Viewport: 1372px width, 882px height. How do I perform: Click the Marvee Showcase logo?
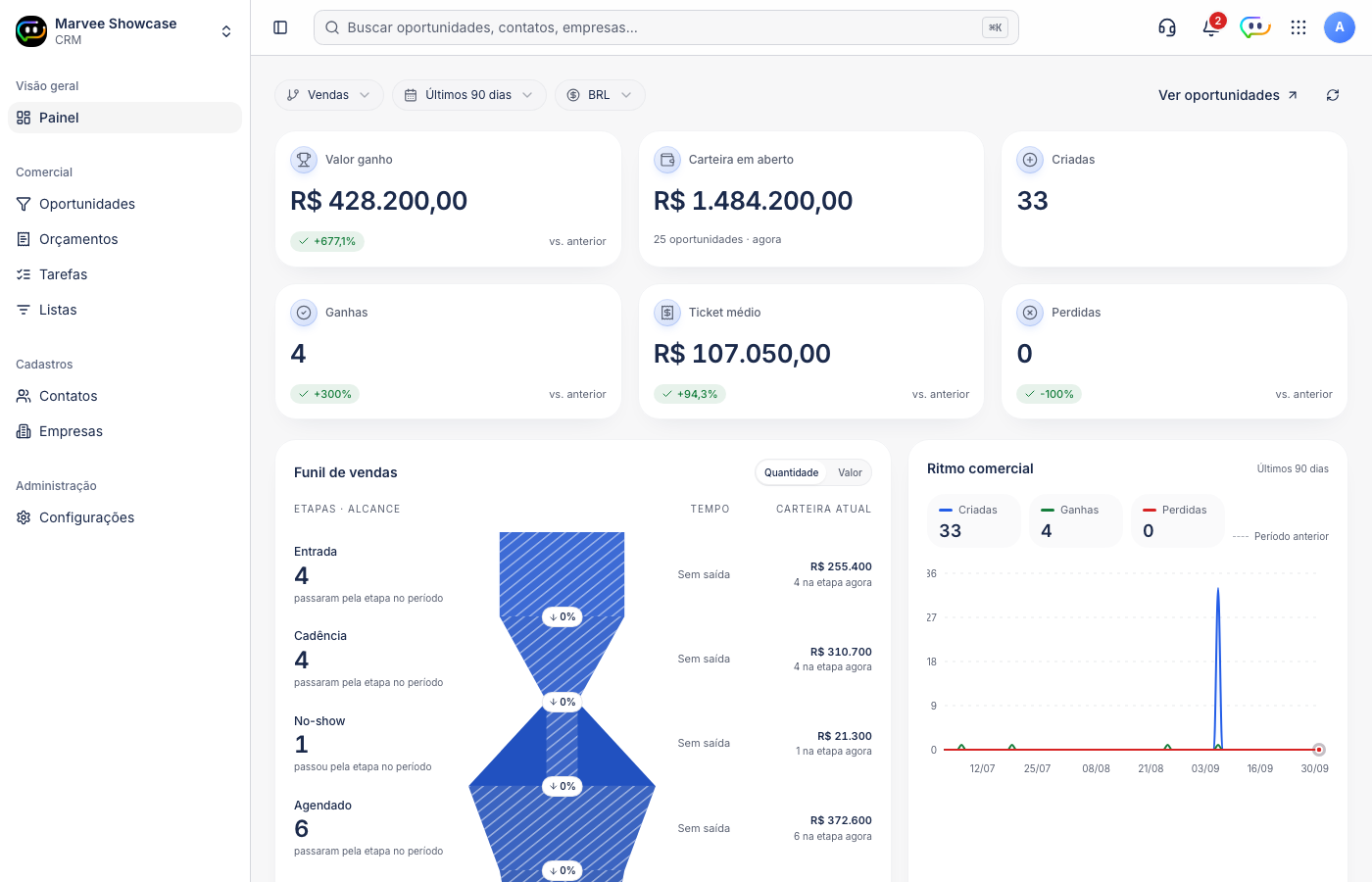[x=31, y=31]
